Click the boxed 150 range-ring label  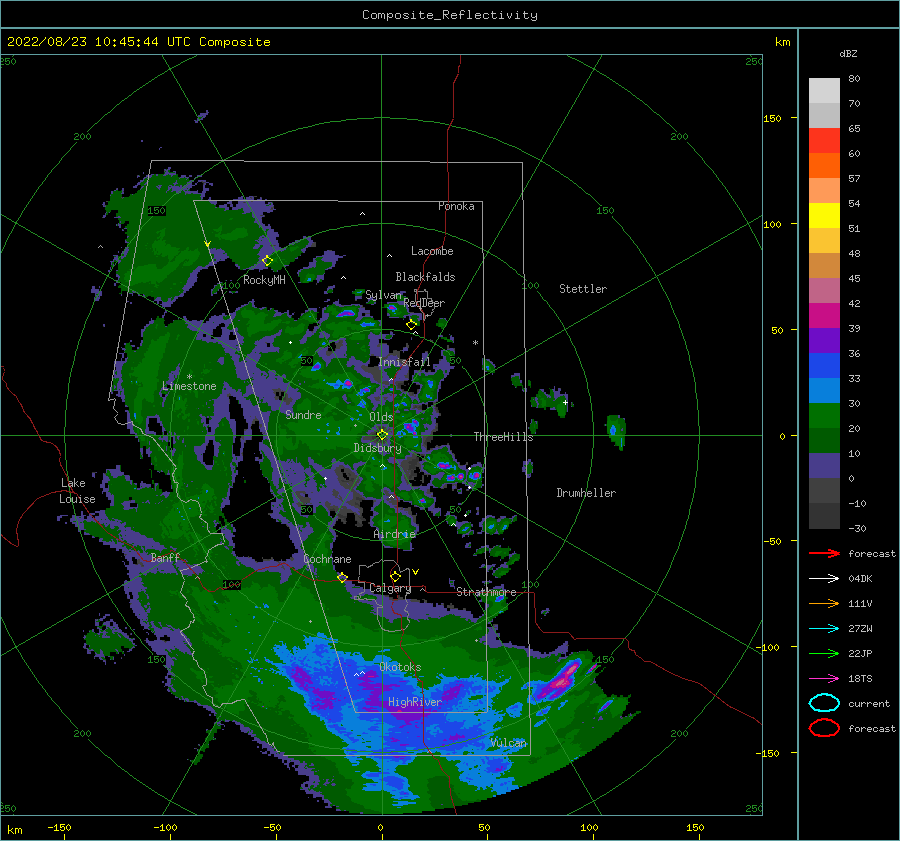(x=156, y=211)
